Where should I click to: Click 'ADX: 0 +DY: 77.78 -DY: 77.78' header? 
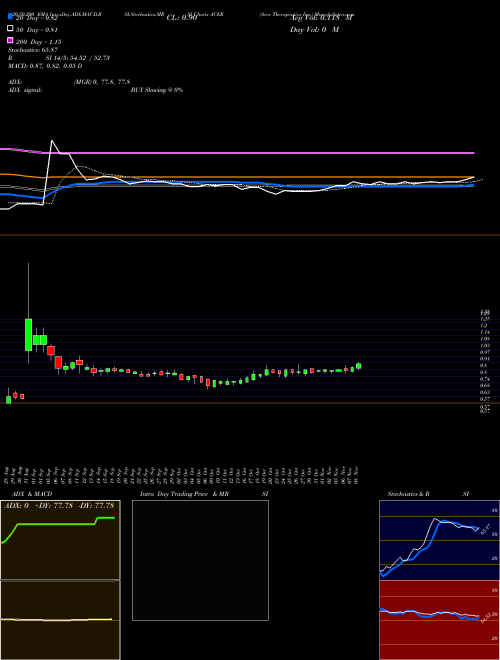59,506
